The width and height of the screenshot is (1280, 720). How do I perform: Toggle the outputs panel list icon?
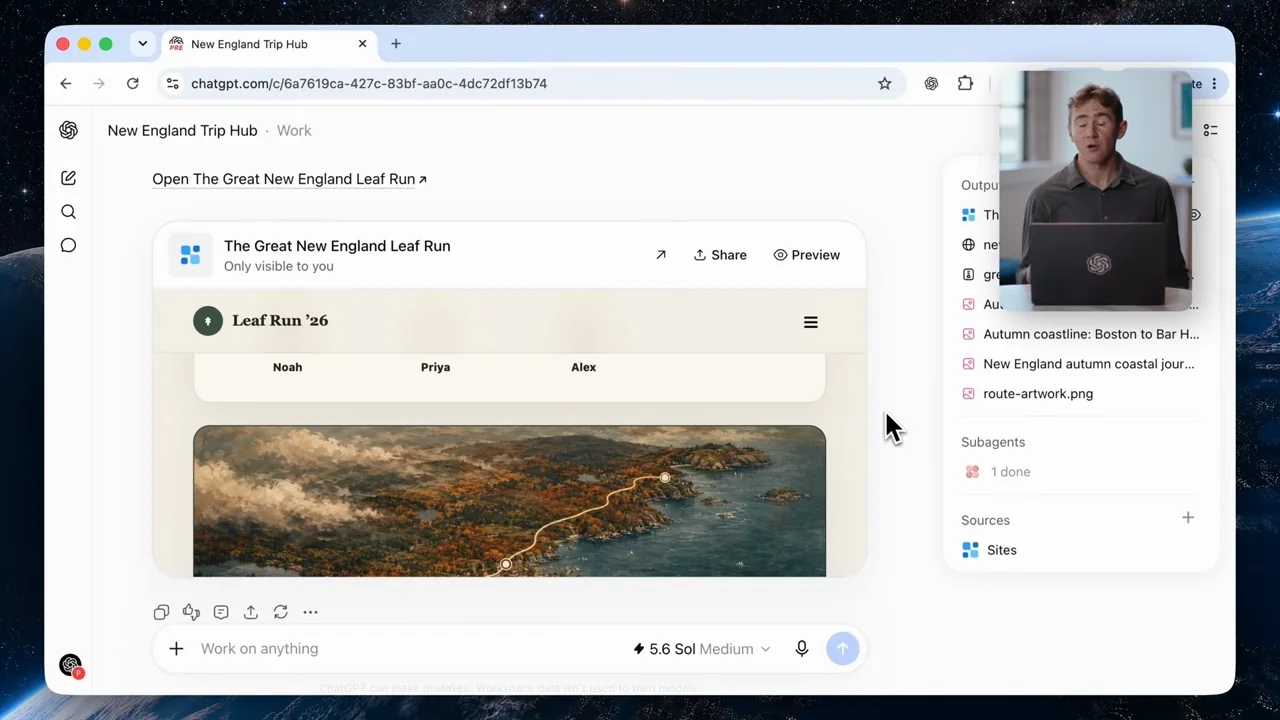[x=1210, y=130]
